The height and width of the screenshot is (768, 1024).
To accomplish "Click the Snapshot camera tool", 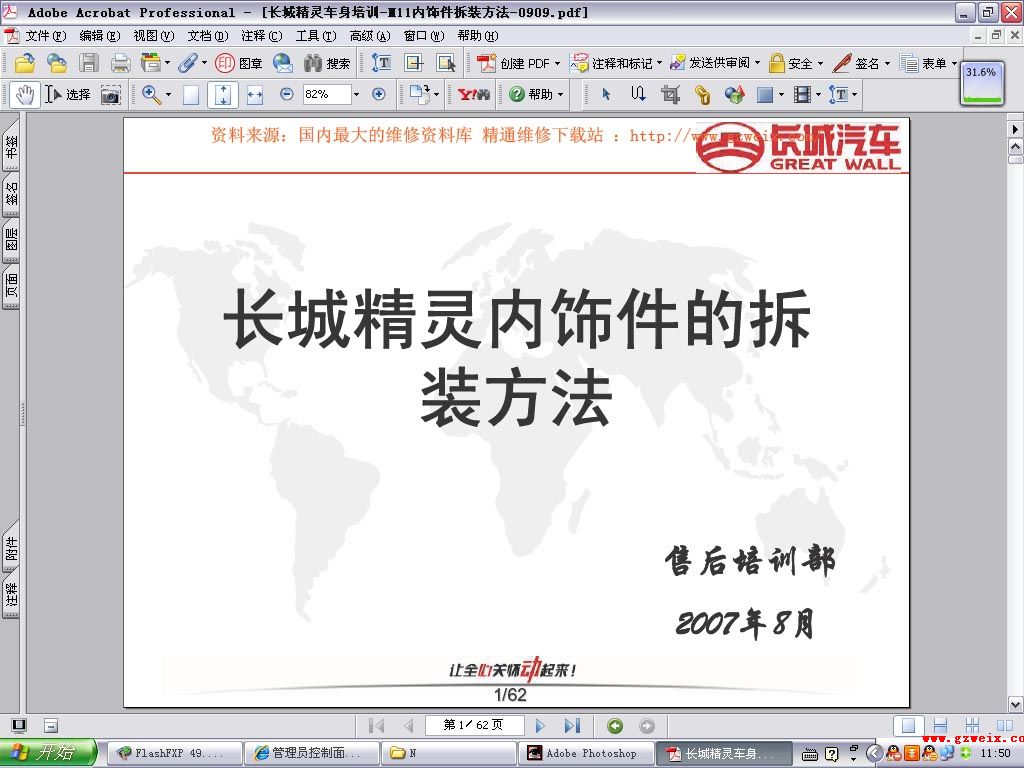I will point(110,95).
